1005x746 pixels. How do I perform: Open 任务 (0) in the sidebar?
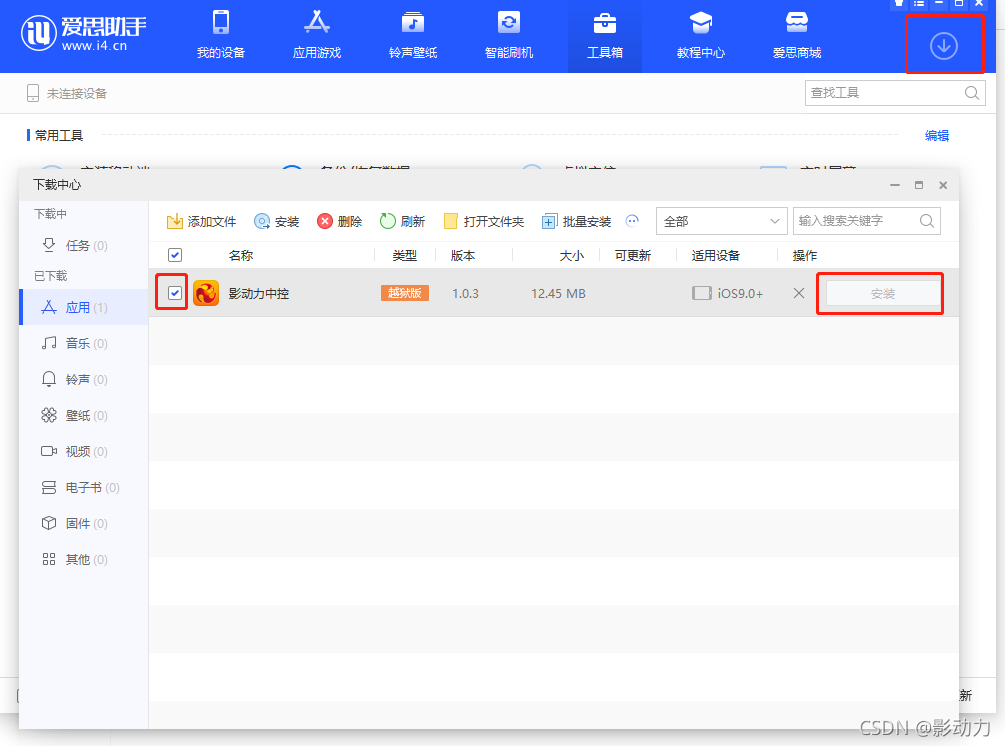point(84,245)
